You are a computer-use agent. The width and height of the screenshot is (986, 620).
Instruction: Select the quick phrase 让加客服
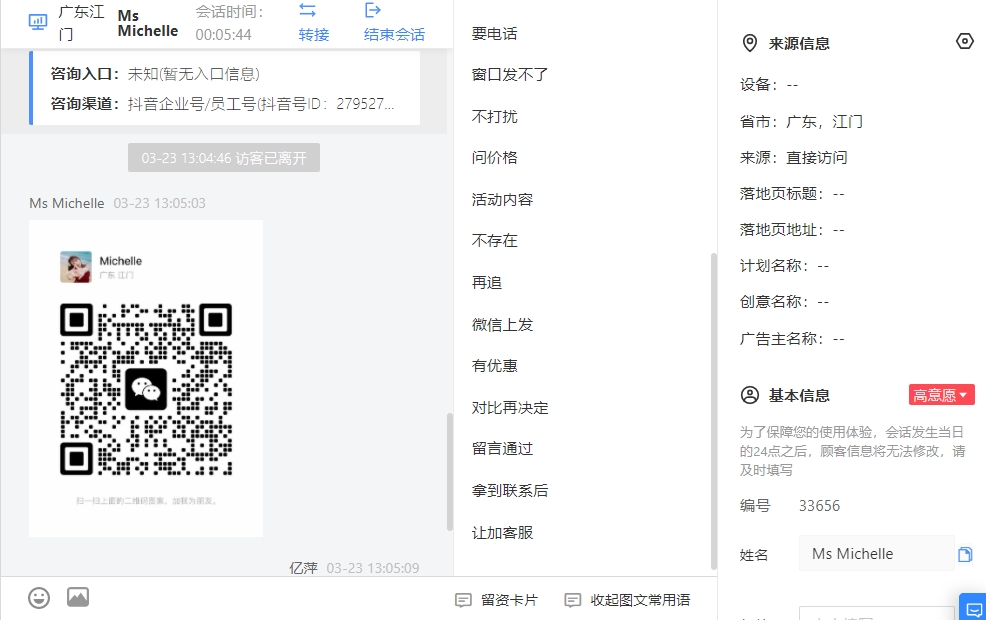(x=502, y=533)
